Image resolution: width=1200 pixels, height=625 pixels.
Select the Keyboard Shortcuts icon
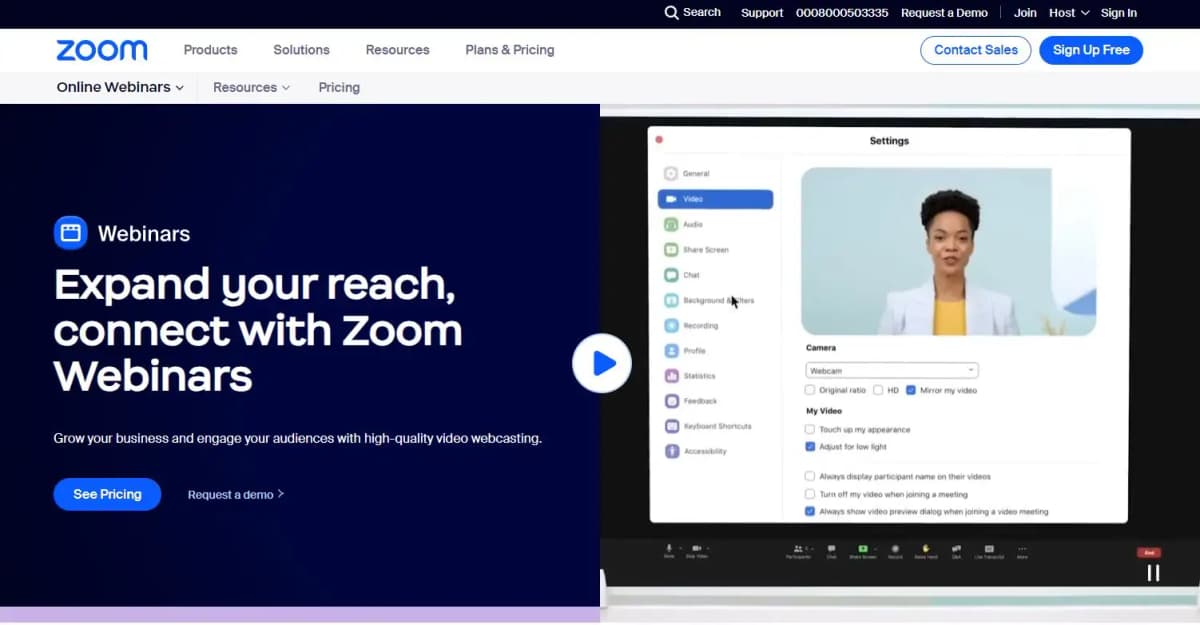[671, 426]
